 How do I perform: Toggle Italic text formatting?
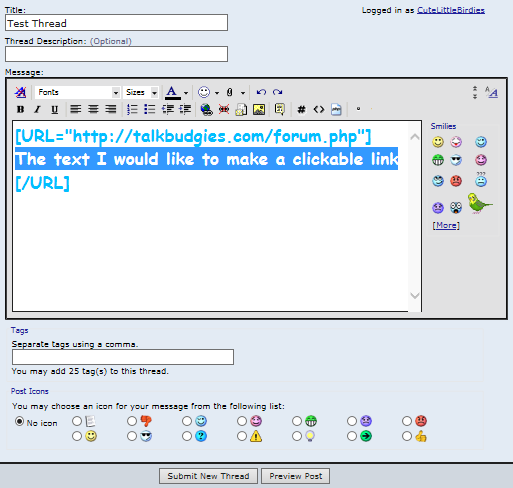[37, 109]
